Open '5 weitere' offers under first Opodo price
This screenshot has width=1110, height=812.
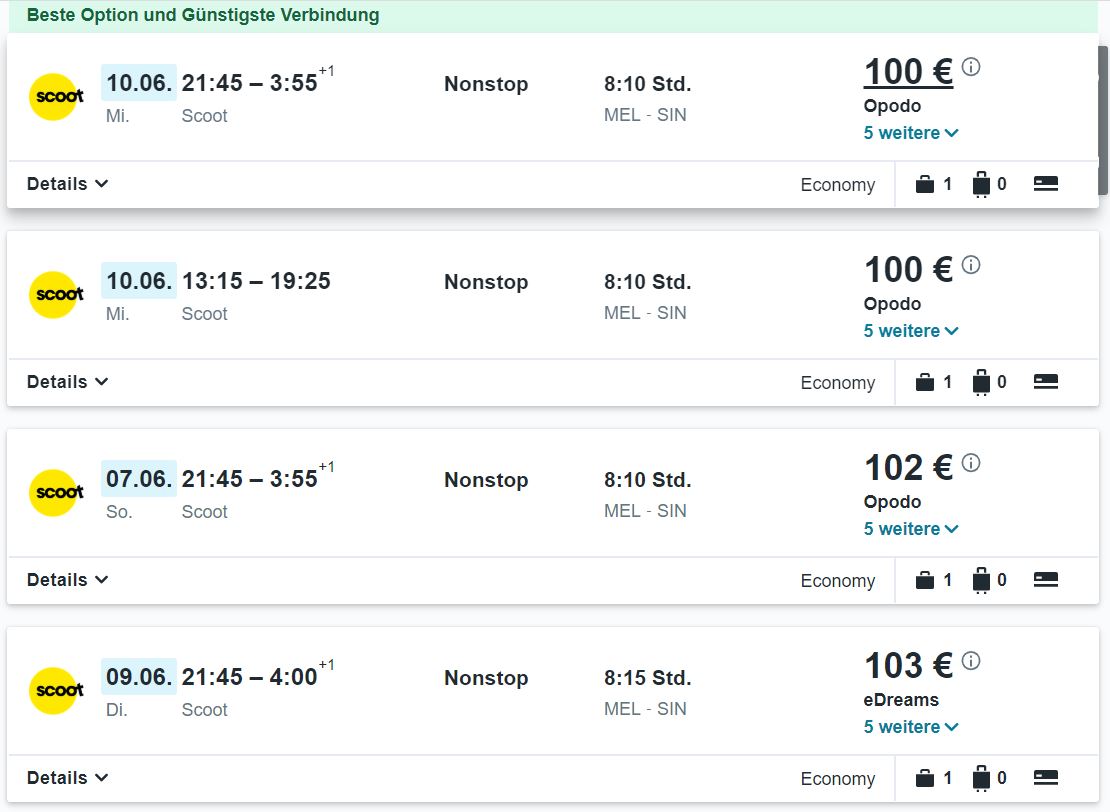pyautogui.click(x=911, y=133)
